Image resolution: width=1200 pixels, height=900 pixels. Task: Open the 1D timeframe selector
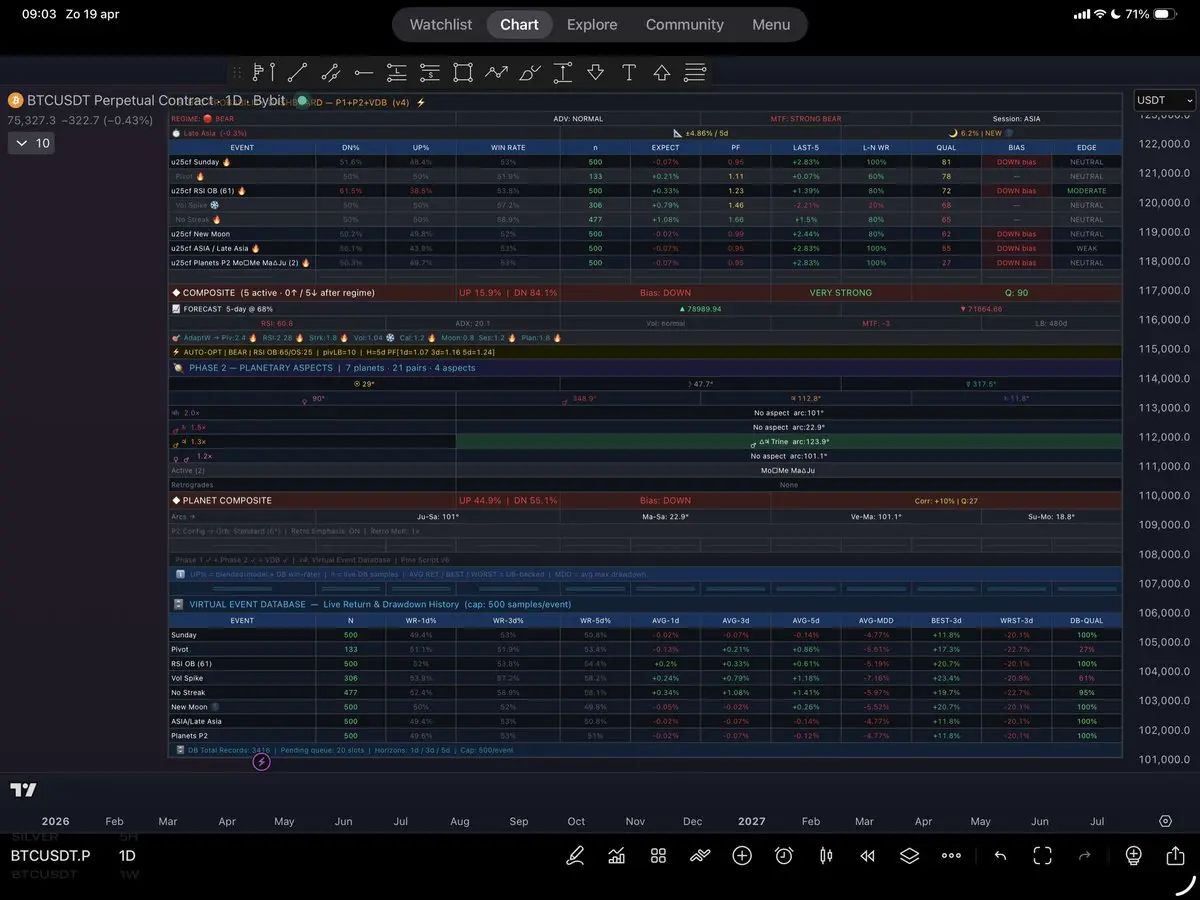[127, 856]
